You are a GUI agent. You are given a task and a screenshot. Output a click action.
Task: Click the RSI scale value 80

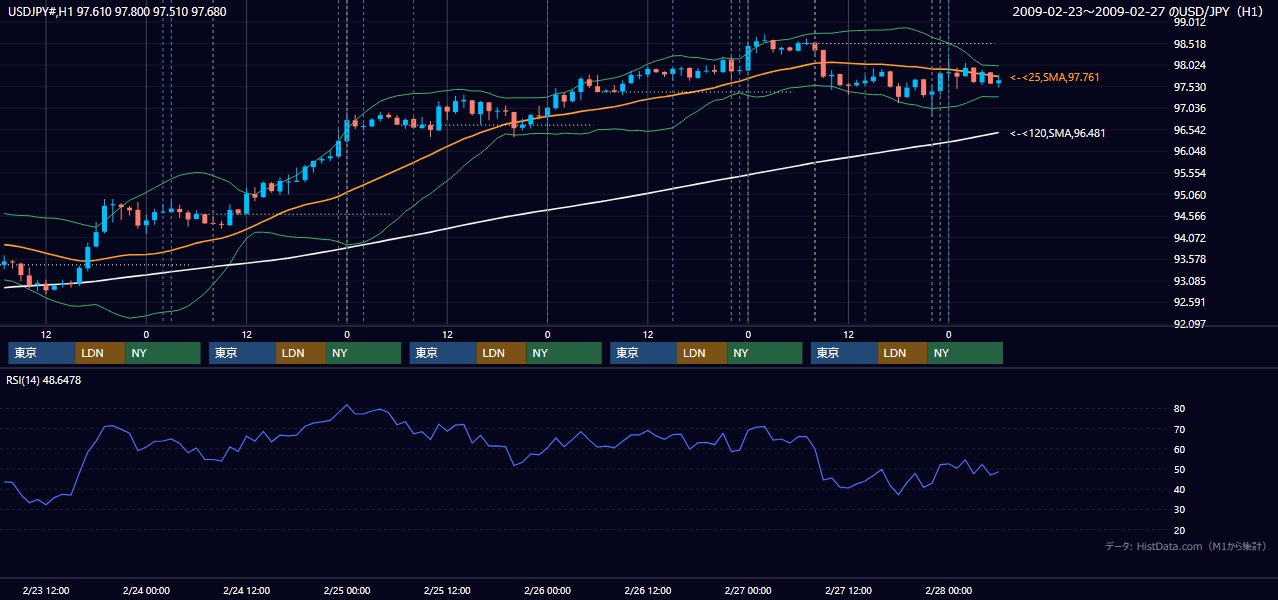tap(1179, 409)
